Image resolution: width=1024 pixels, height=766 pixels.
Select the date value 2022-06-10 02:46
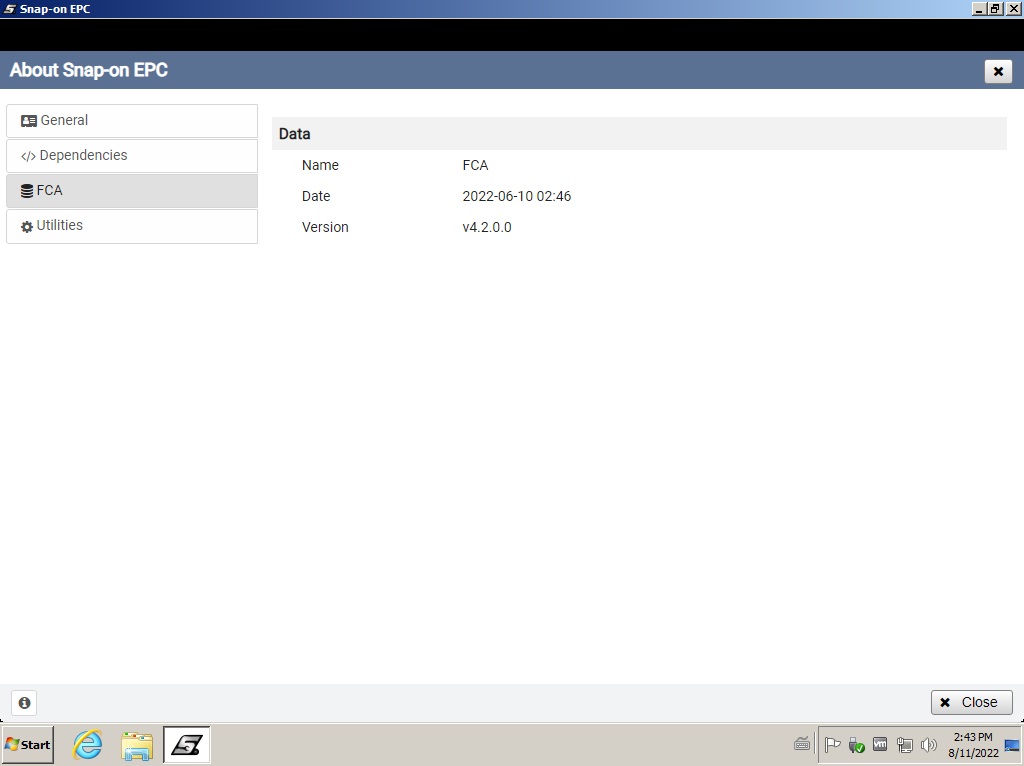pos(517,197)
